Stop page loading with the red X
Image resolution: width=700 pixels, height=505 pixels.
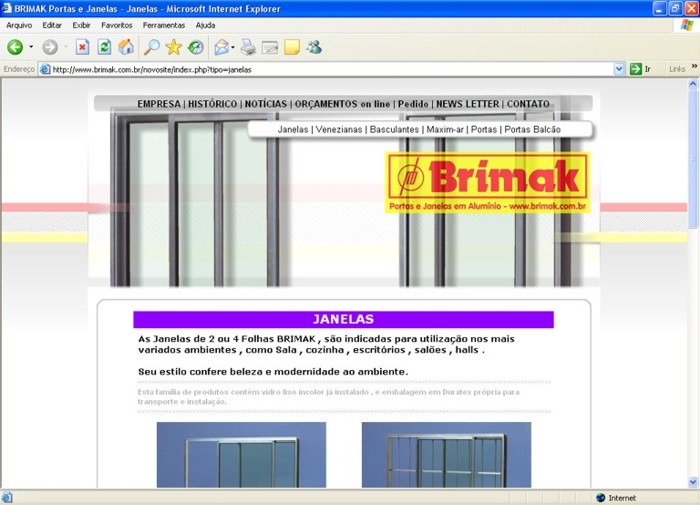[83, 47]
